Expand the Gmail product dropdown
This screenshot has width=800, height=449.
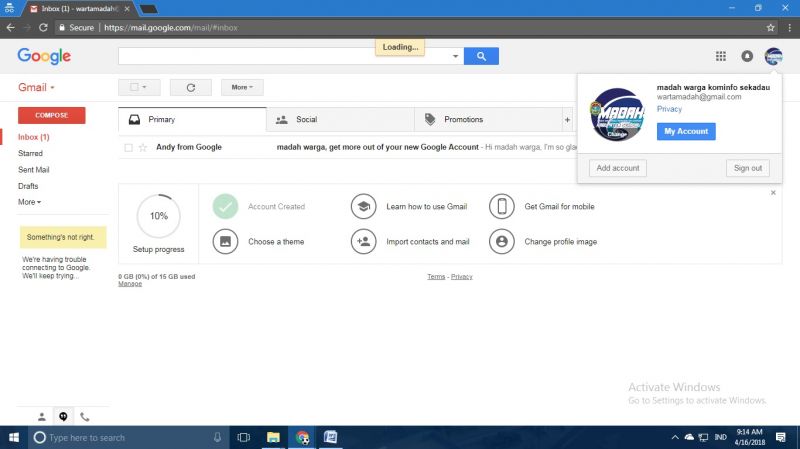pyautogui.click(x=36, y=87)
